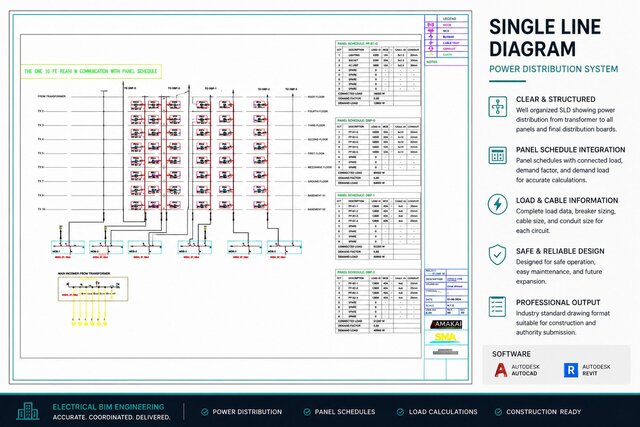The image size is (640, 427).
Task: Click the checkmark icon beside Load Calculations
Action: click(x=400, y=412)
